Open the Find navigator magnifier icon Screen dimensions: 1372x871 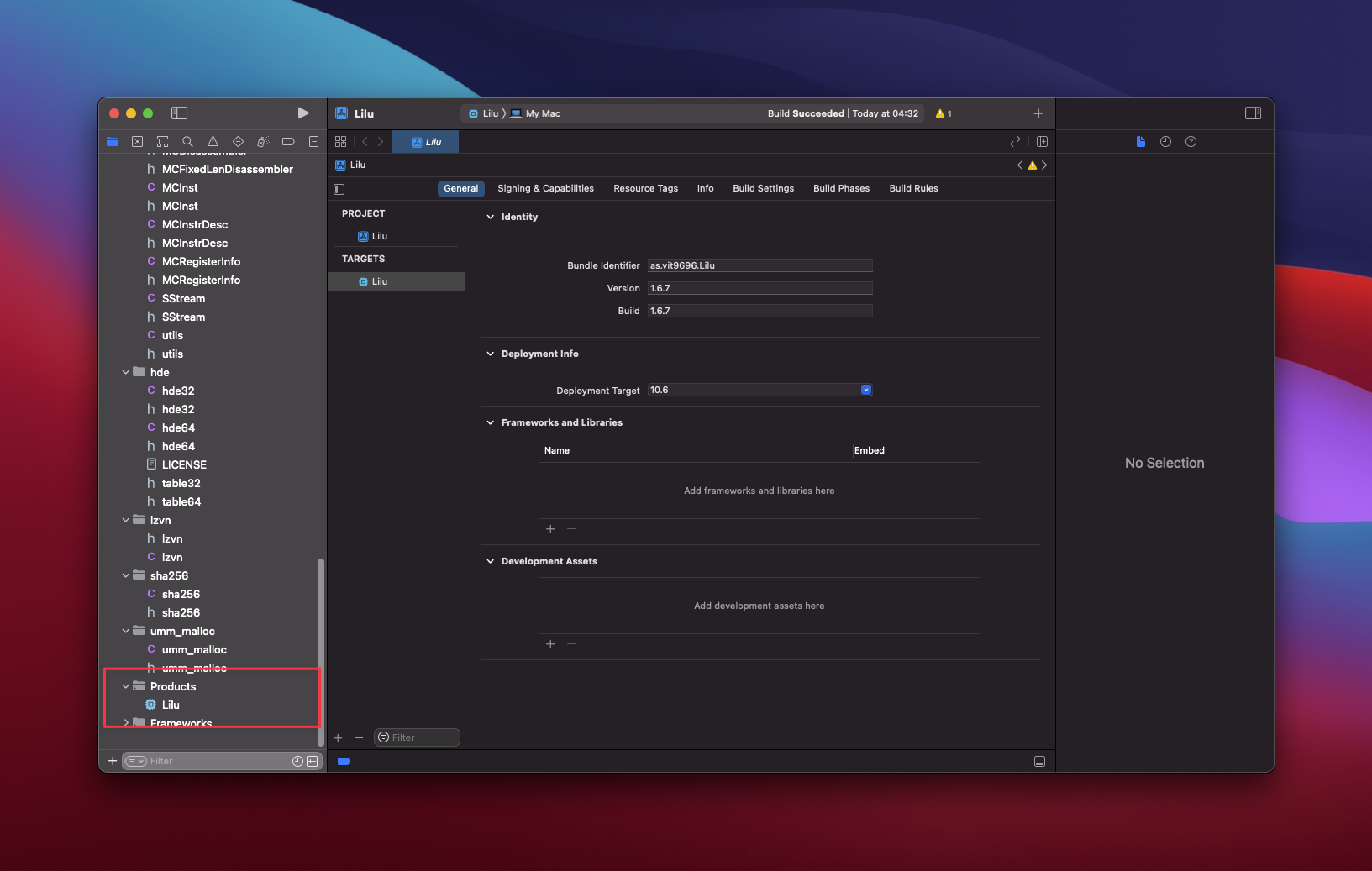click(x=187, y=142)
